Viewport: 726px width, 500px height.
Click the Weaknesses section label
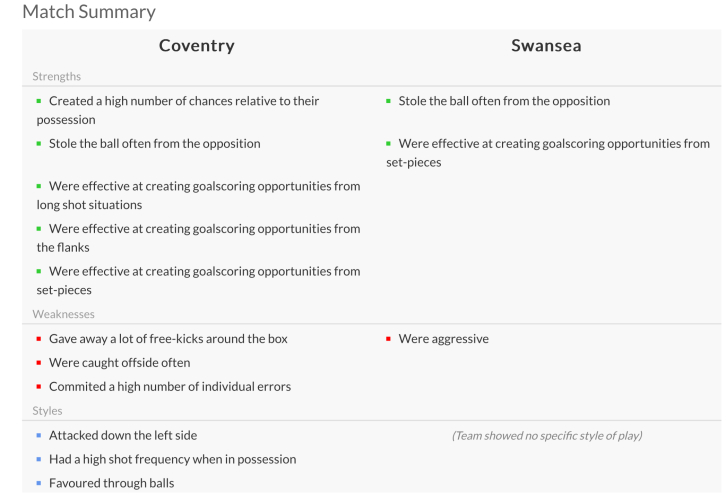pyautogui.click(x=63, y=314)
